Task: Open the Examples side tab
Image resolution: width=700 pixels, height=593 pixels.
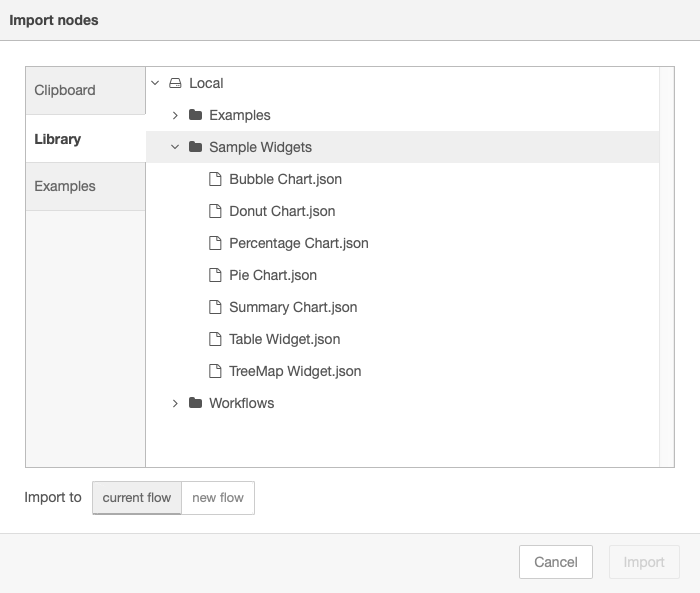Action: [x=86, y=186]
